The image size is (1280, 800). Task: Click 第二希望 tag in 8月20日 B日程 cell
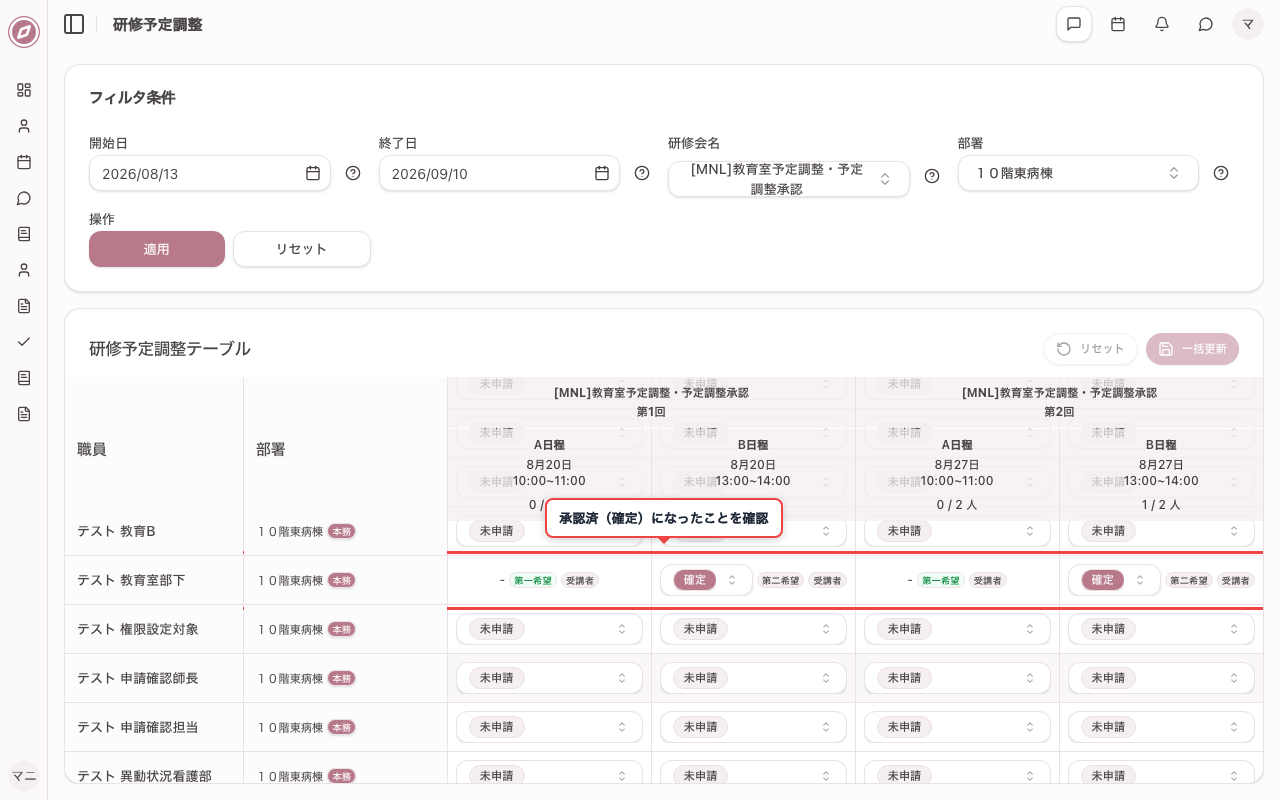pos(781,580)
